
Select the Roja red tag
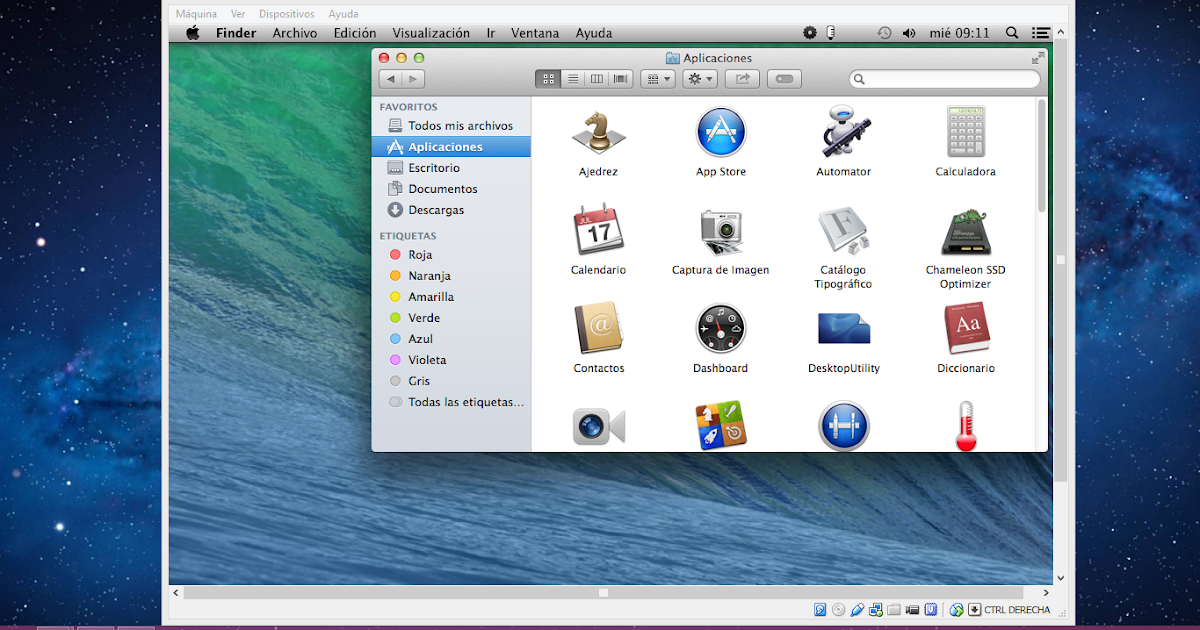pyautogui.click(x=451, y=255)
